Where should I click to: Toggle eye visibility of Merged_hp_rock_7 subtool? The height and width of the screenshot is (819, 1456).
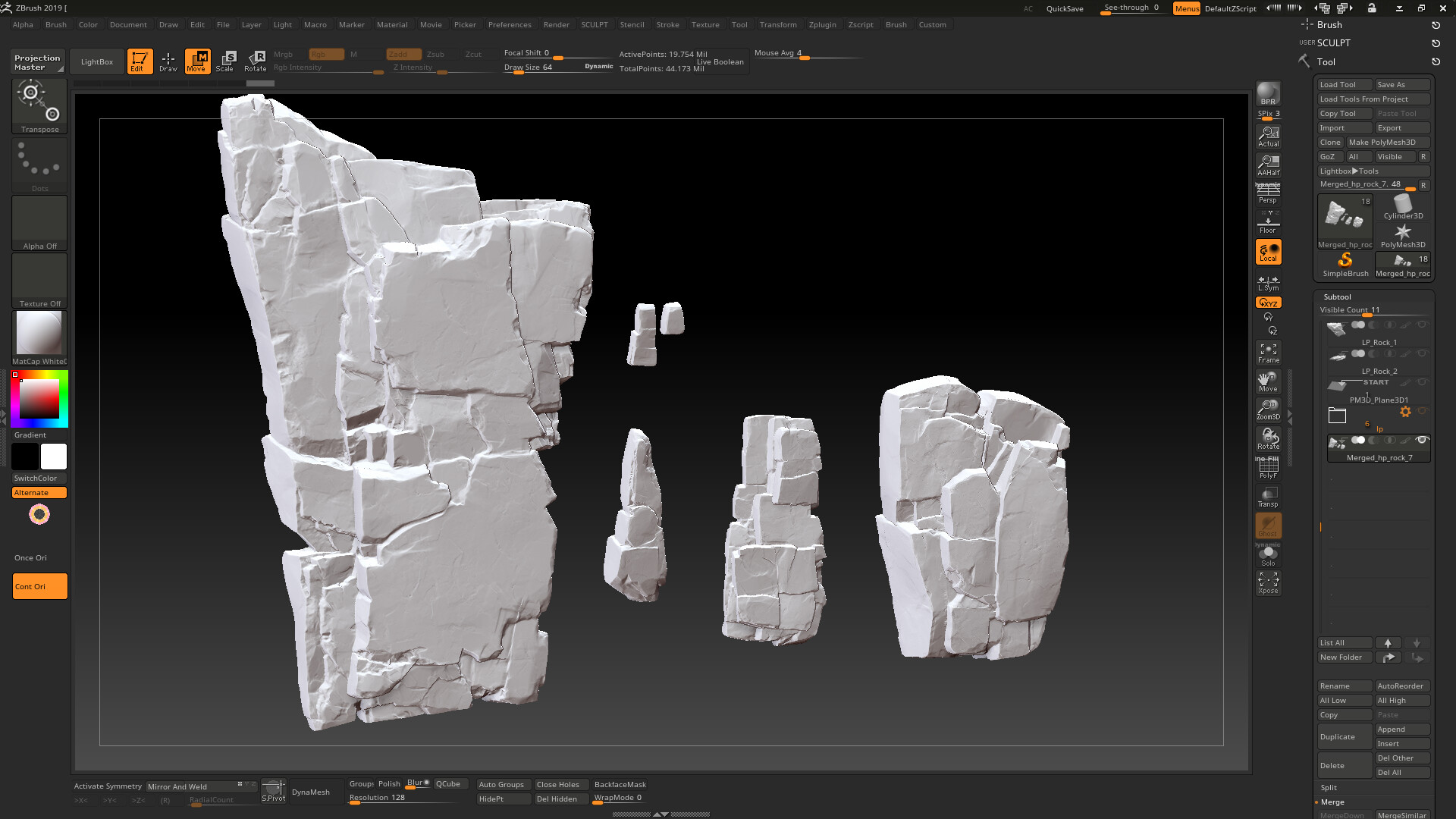tap(1422, 440)
